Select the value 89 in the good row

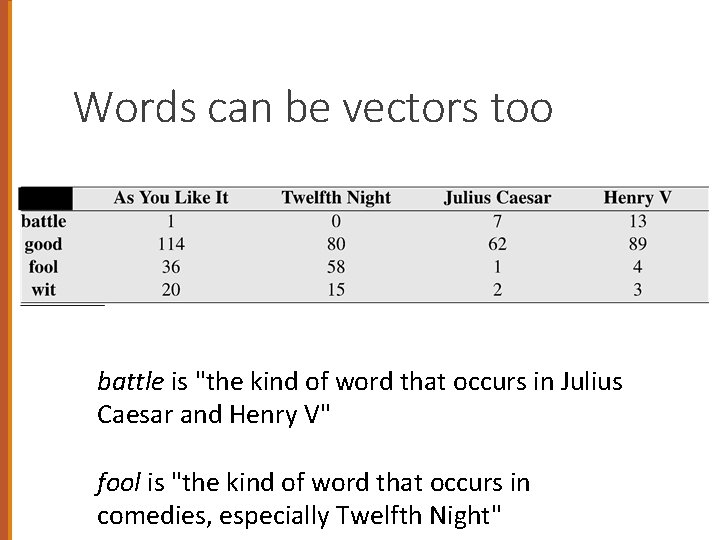pos(637,244)
